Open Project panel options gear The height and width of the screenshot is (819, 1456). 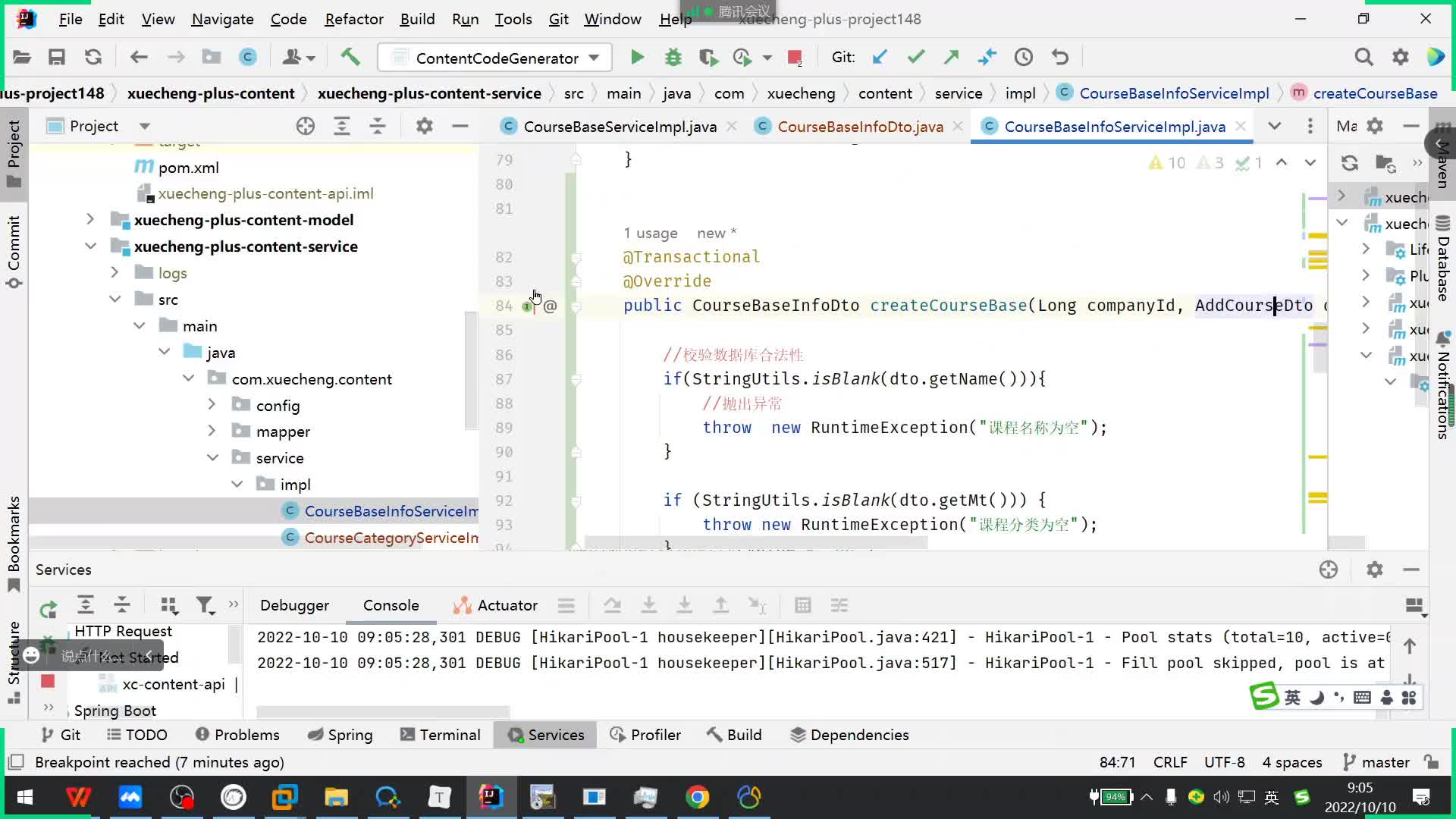pos(424,126)
